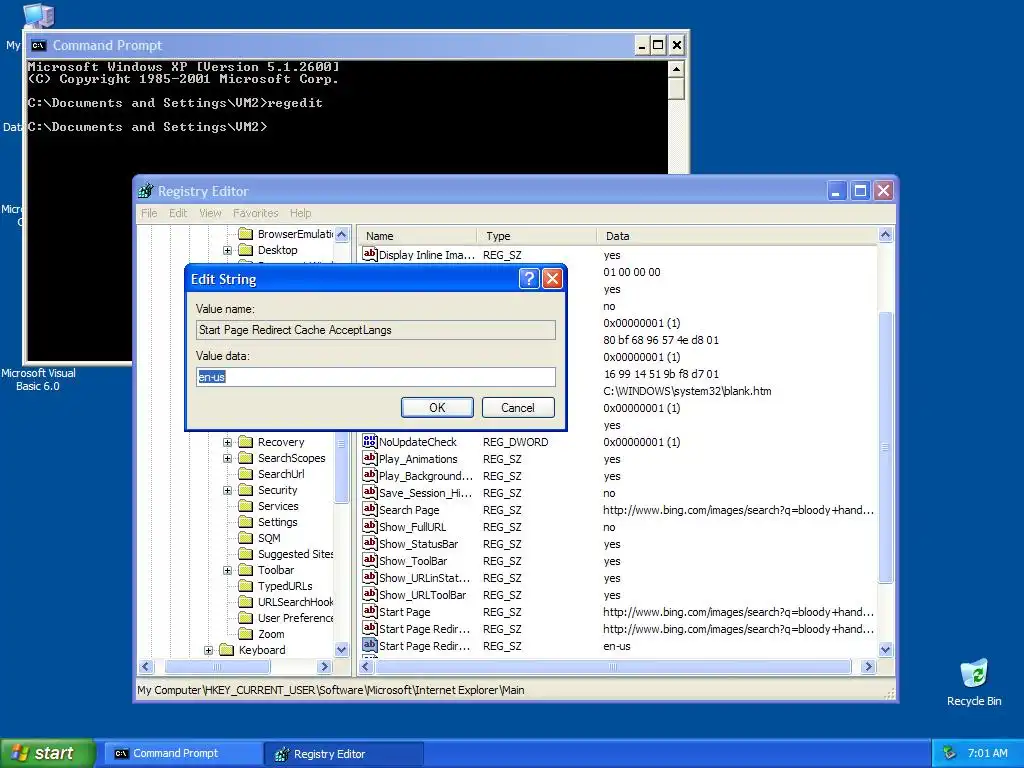Click the Edit String help question-mark button
This screenshot has height=768, width=1024.
(528, 279)
